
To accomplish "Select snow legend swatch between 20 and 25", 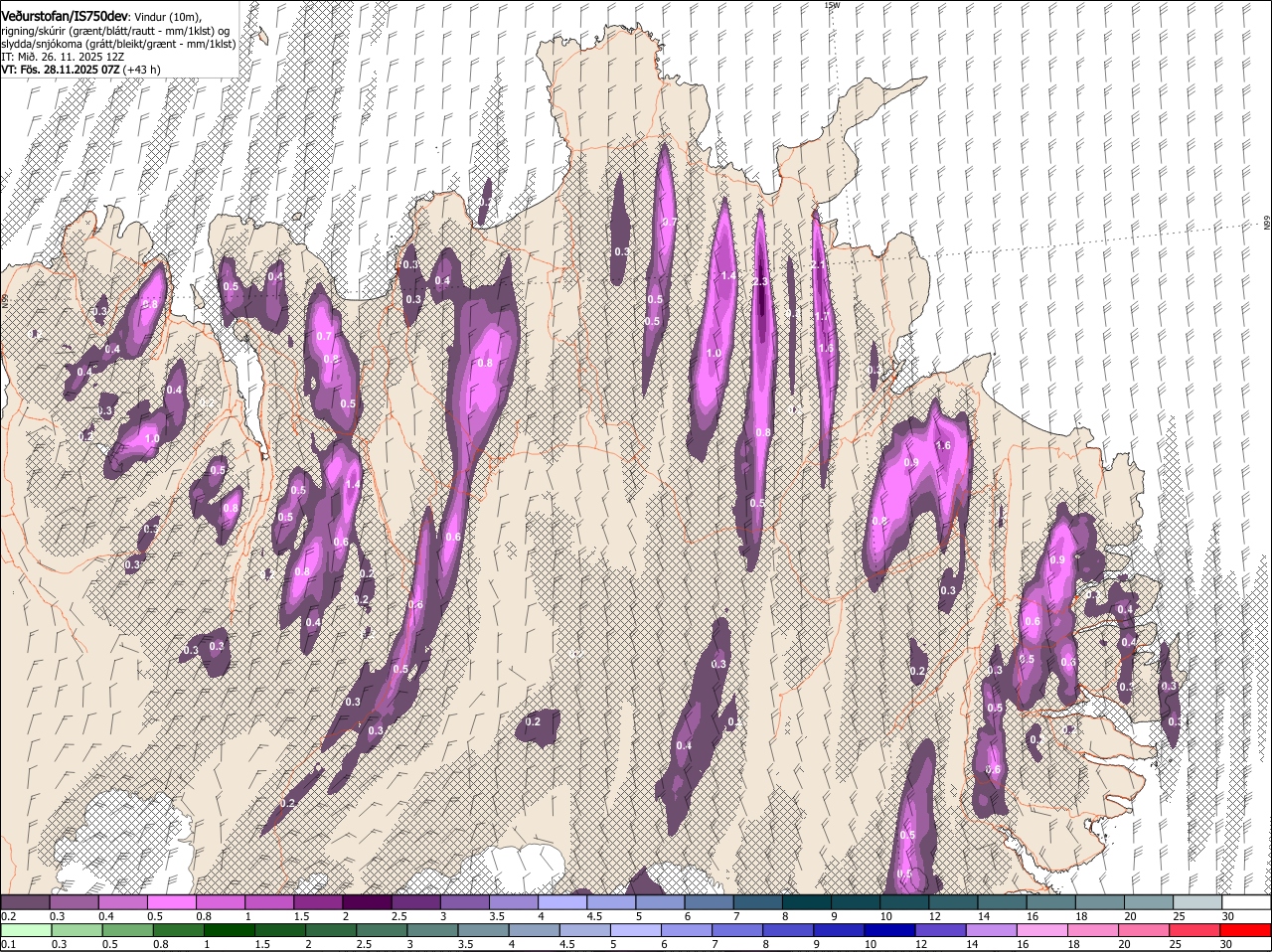I will coord(1149,902).
